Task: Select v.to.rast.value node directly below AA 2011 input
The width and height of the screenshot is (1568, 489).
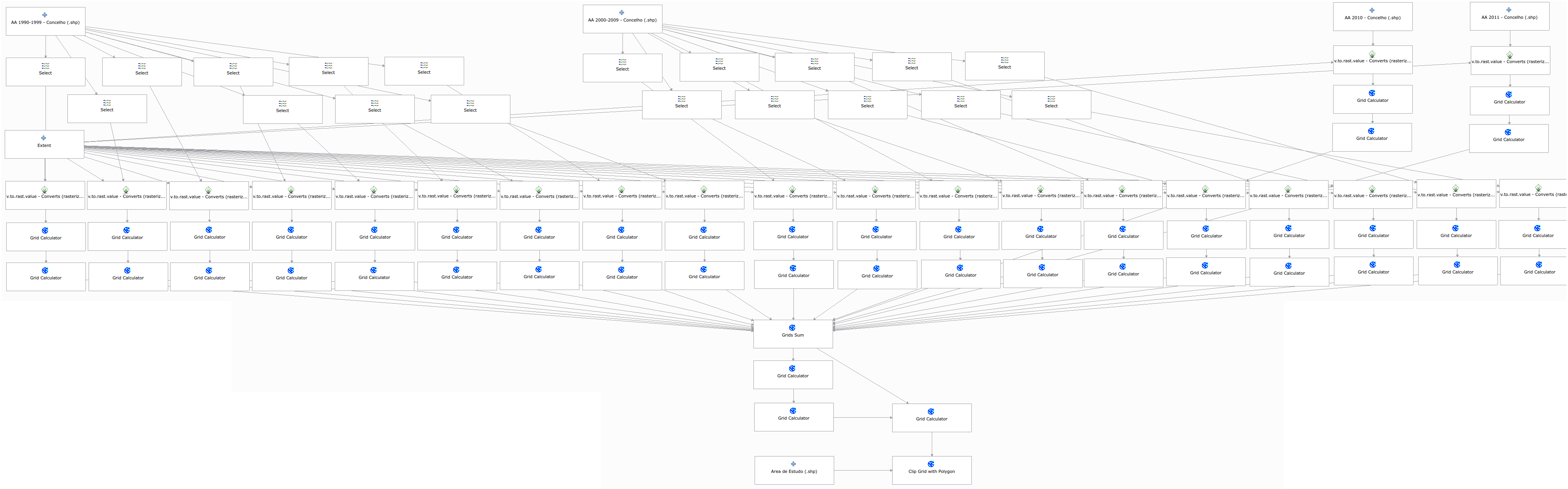Action: (1510, 61)
